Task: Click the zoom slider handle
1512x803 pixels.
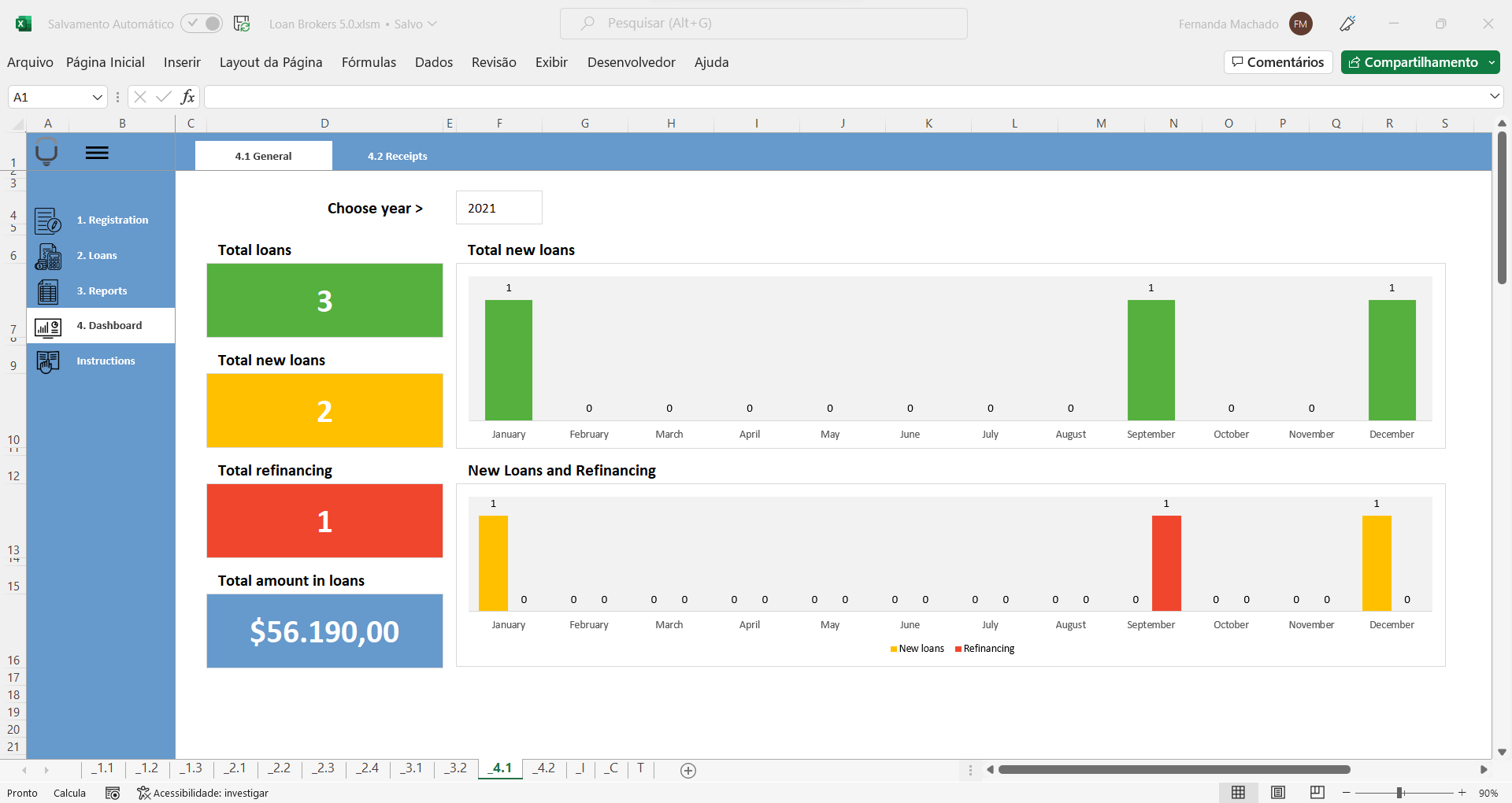Action: [1399, 793]
